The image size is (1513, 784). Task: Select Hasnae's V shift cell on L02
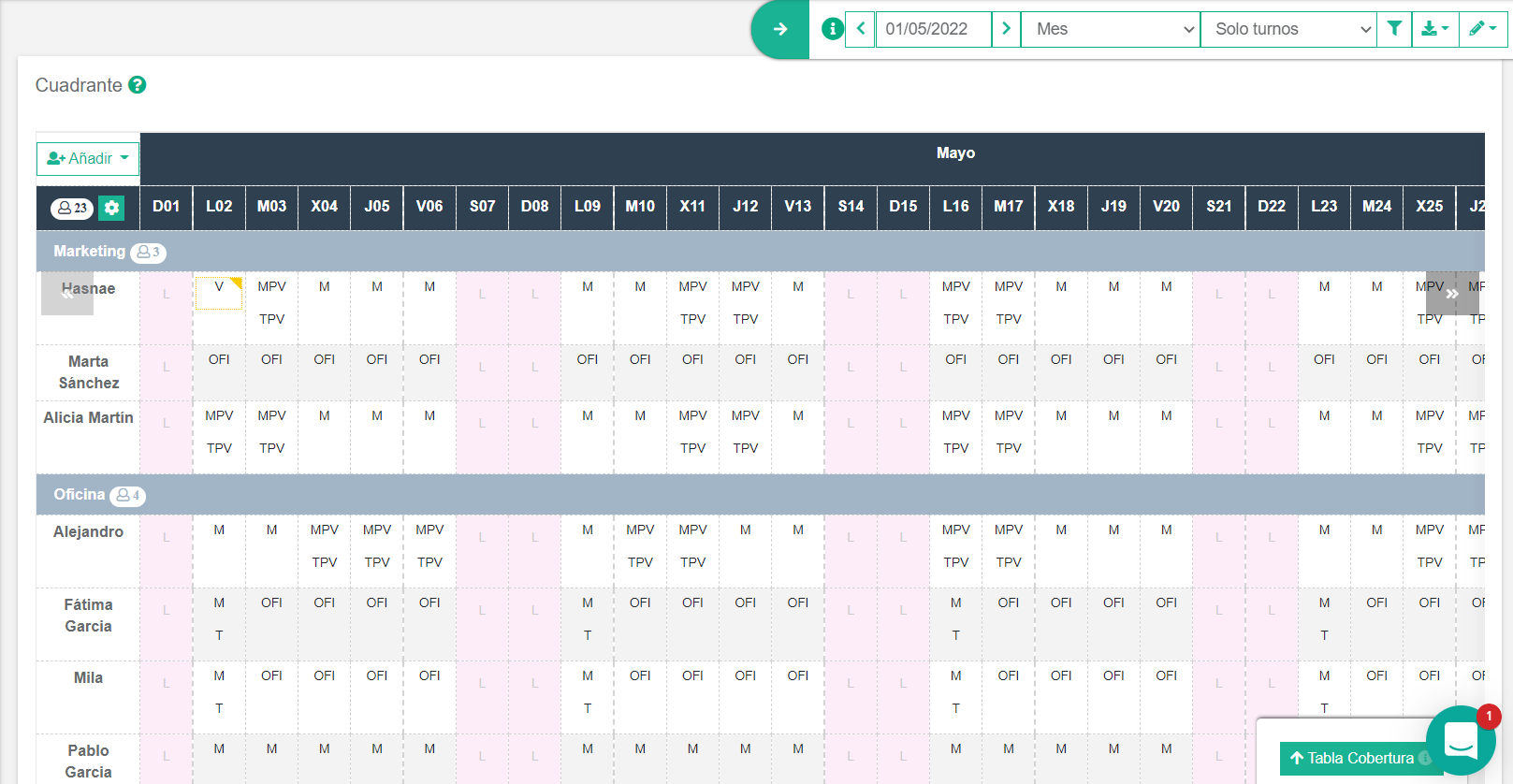coord(219,291)
